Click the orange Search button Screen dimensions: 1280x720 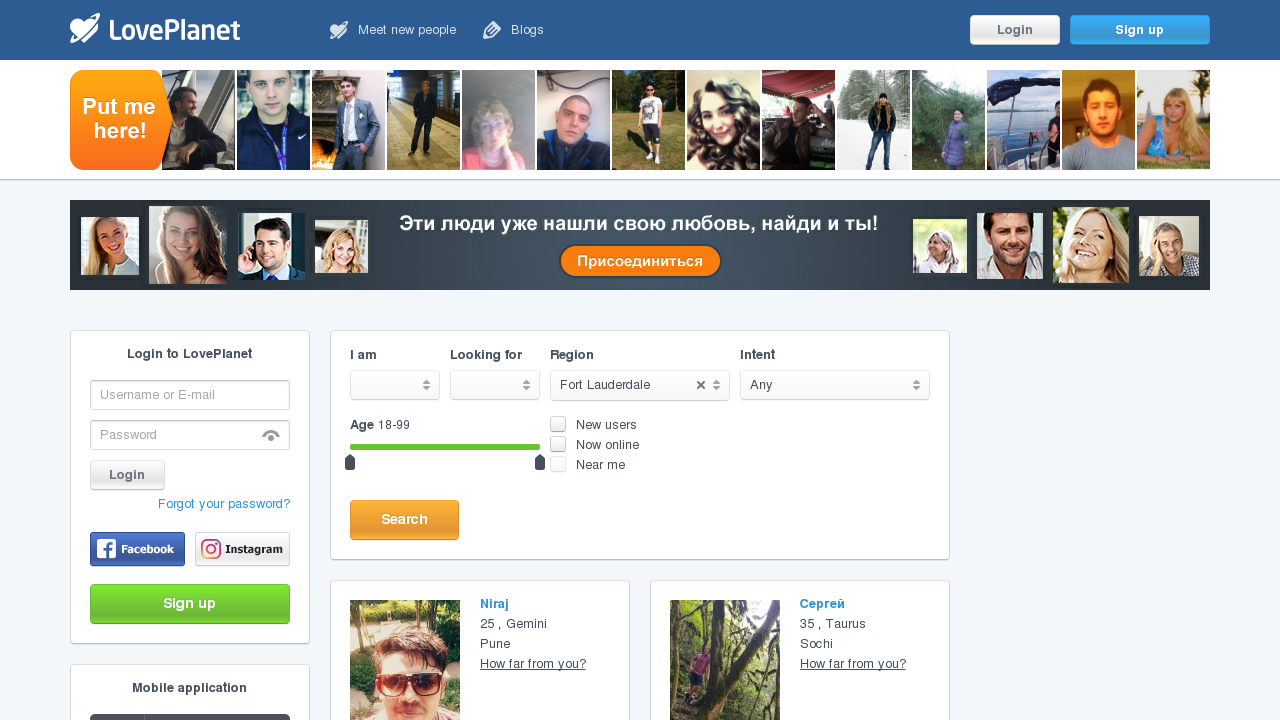(x=404, y=520)
